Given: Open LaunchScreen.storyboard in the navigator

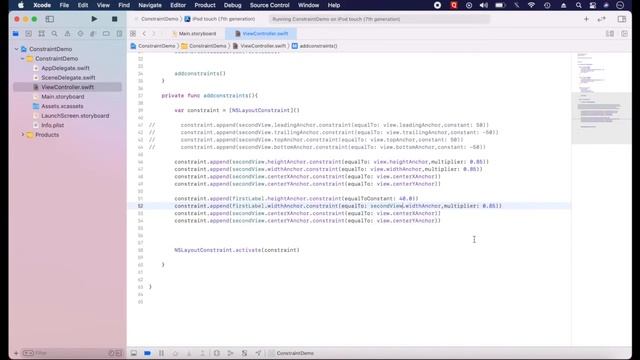Looking at the screenshot, I should coord(75,116).
